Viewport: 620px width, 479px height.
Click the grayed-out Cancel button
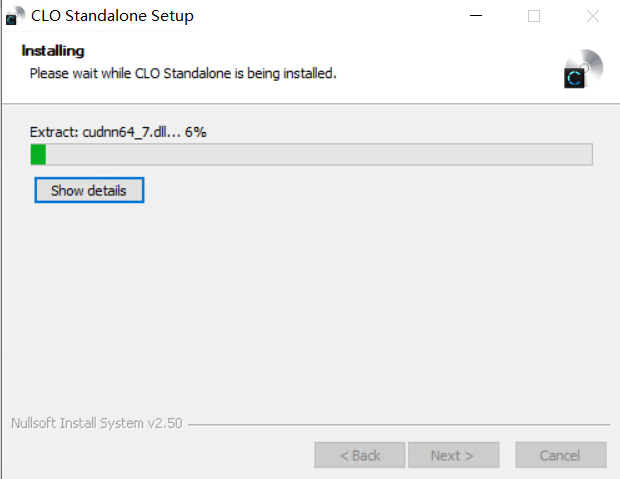[560, 455]
